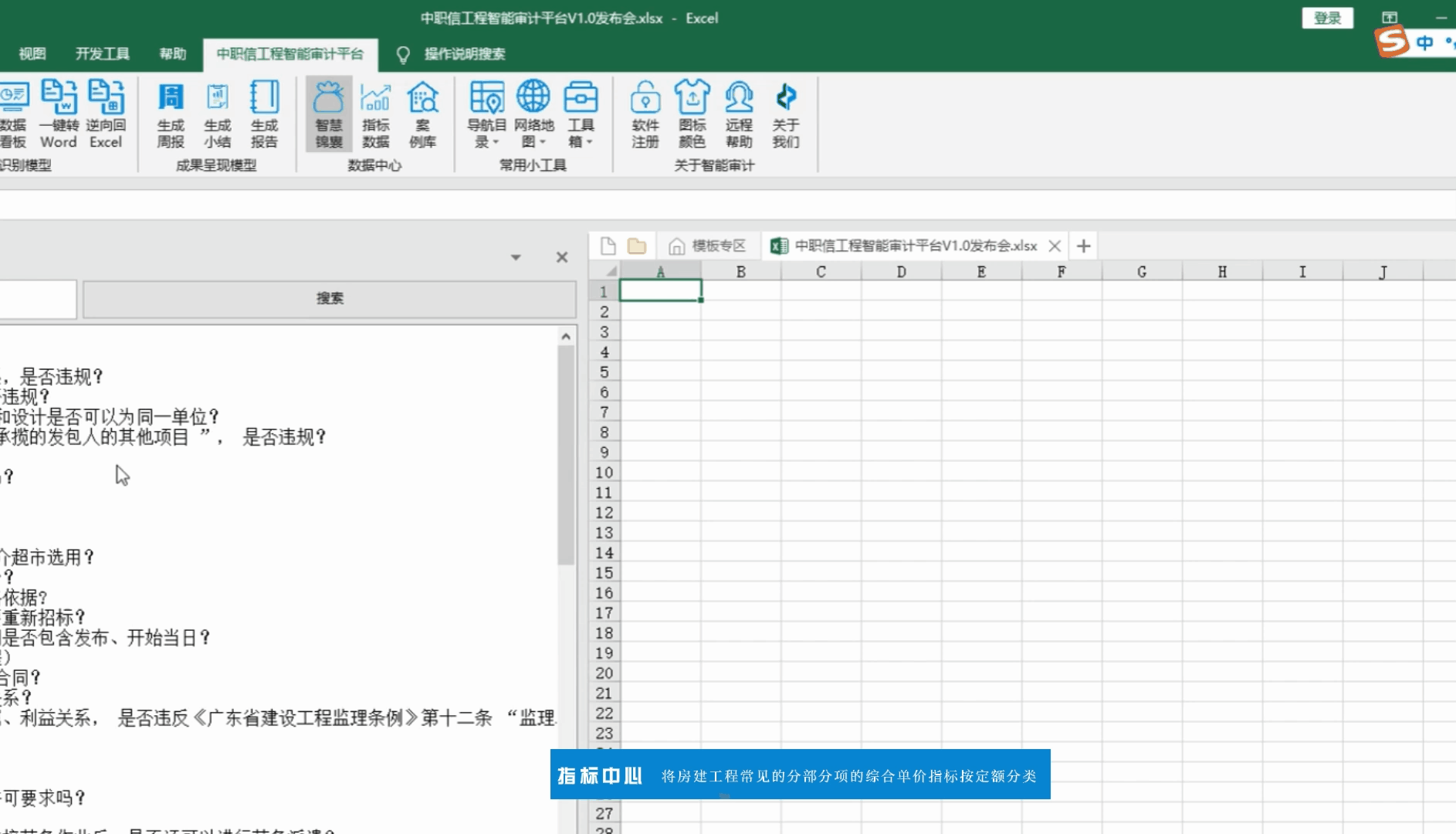Switch to the 中职信工程智能审计平台 ribbon tab
1456x834 pixels.
[x=290, y=54]
